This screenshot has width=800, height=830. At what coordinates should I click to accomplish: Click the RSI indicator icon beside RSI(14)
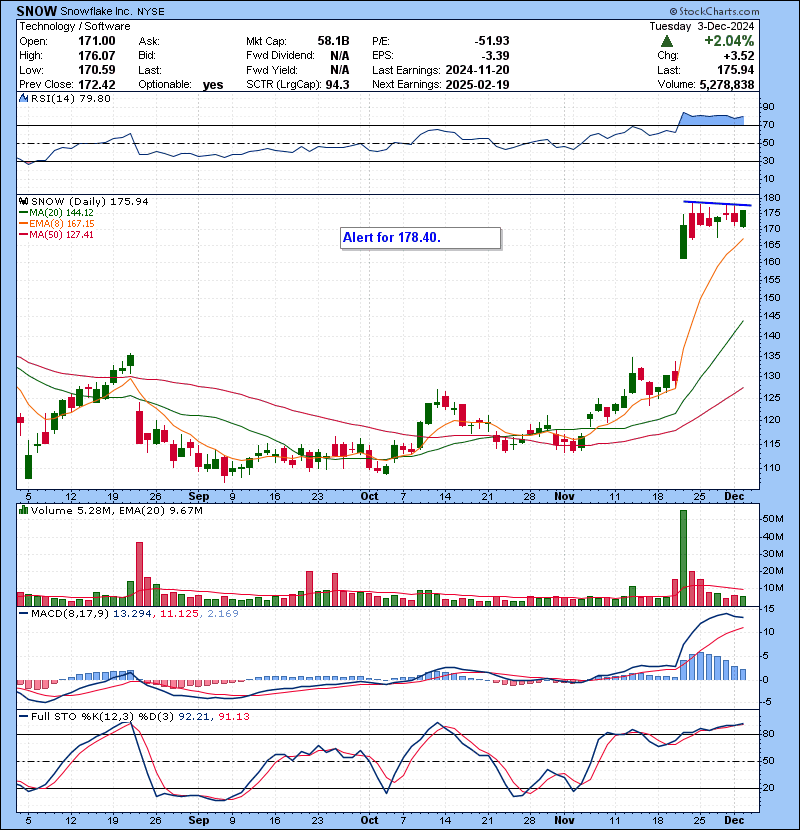click(x=23, y=98)
